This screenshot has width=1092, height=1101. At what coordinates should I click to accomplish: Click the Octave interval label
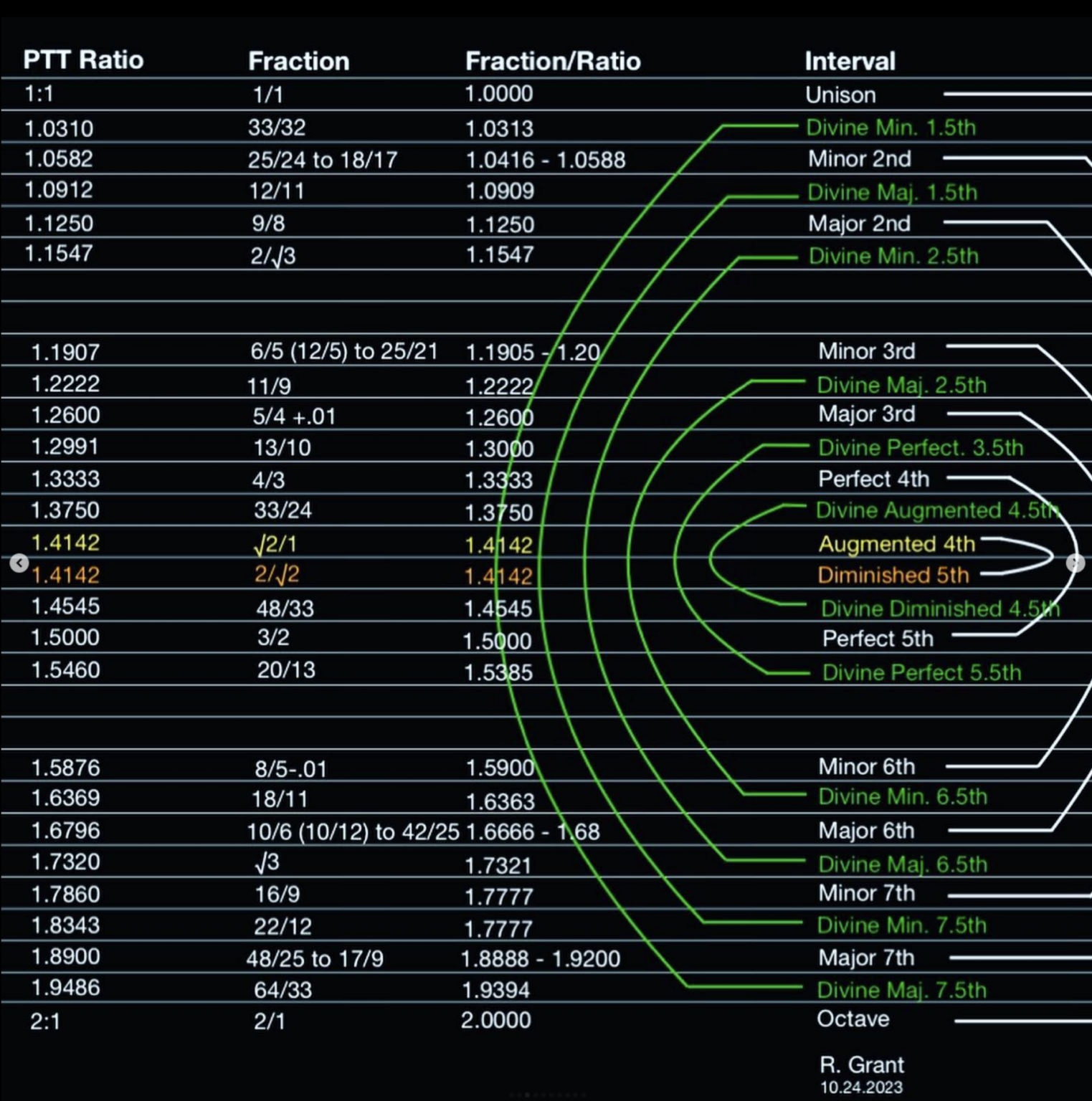(853, 1019)
